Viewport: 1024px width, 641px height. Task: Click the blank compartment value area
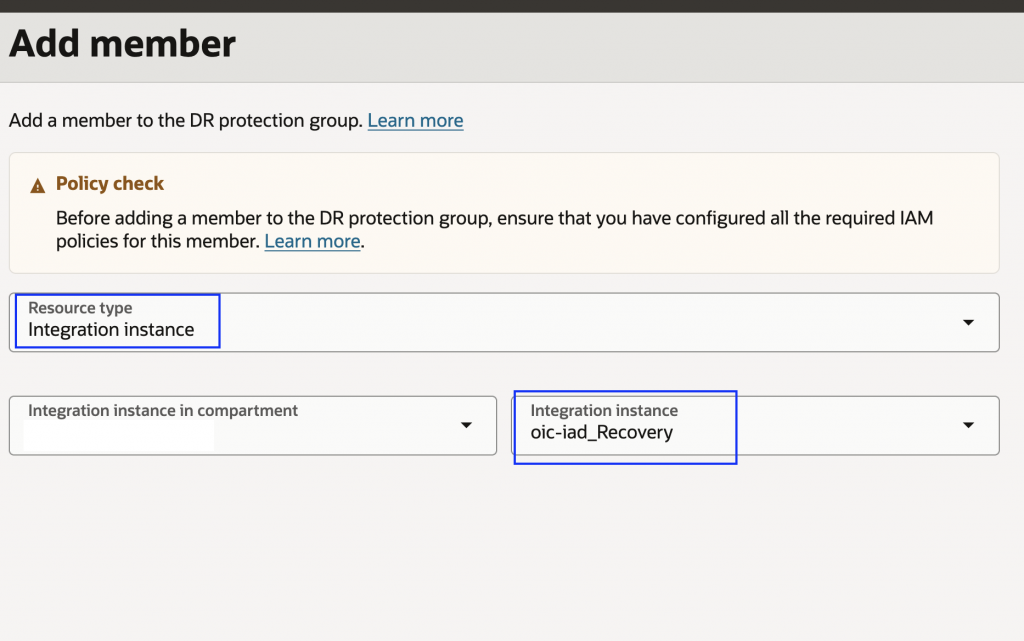point(120,435)
